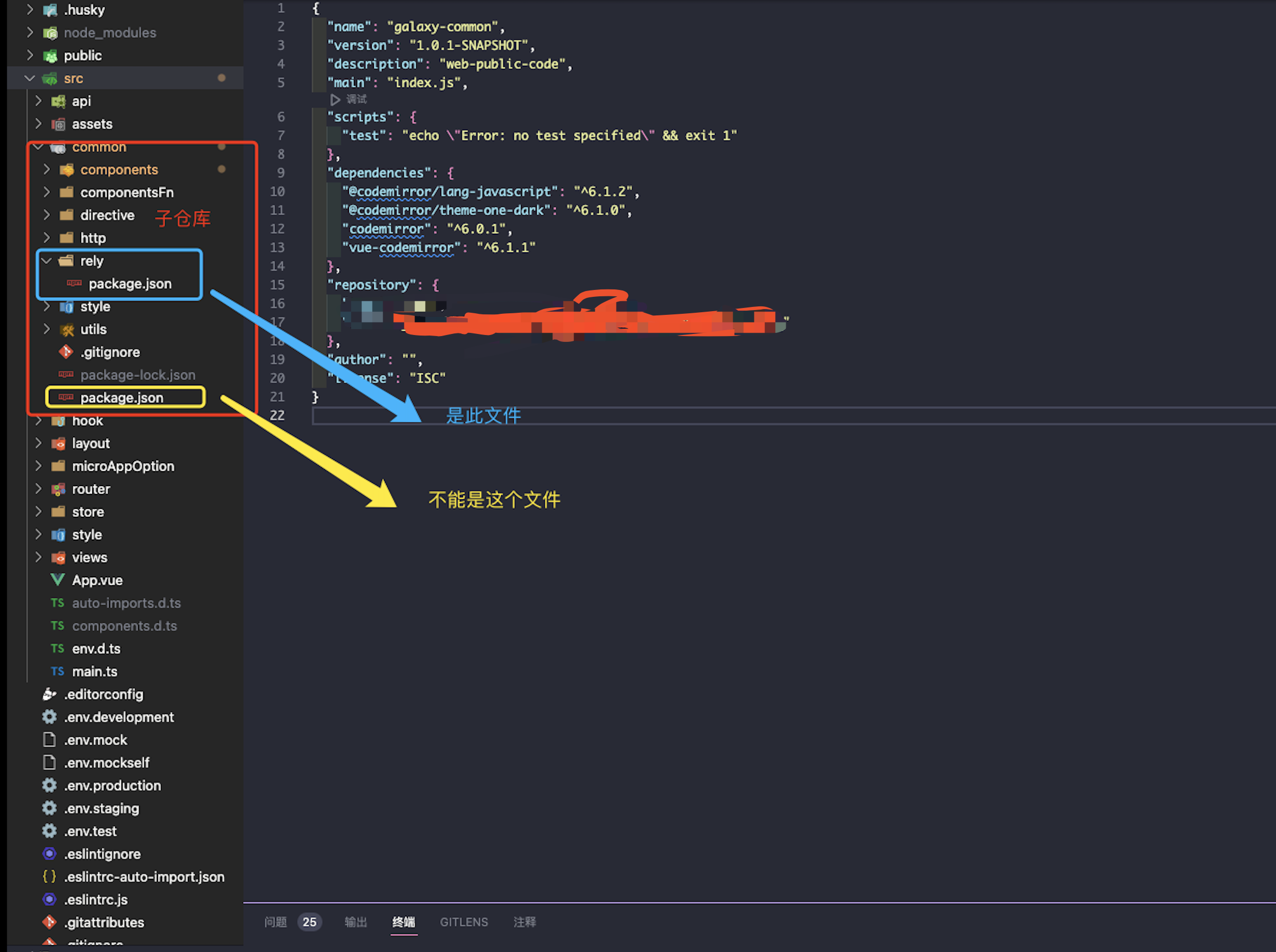Click the Vue icon beside App.vue

pyautogui.click(x=57, y=580)
